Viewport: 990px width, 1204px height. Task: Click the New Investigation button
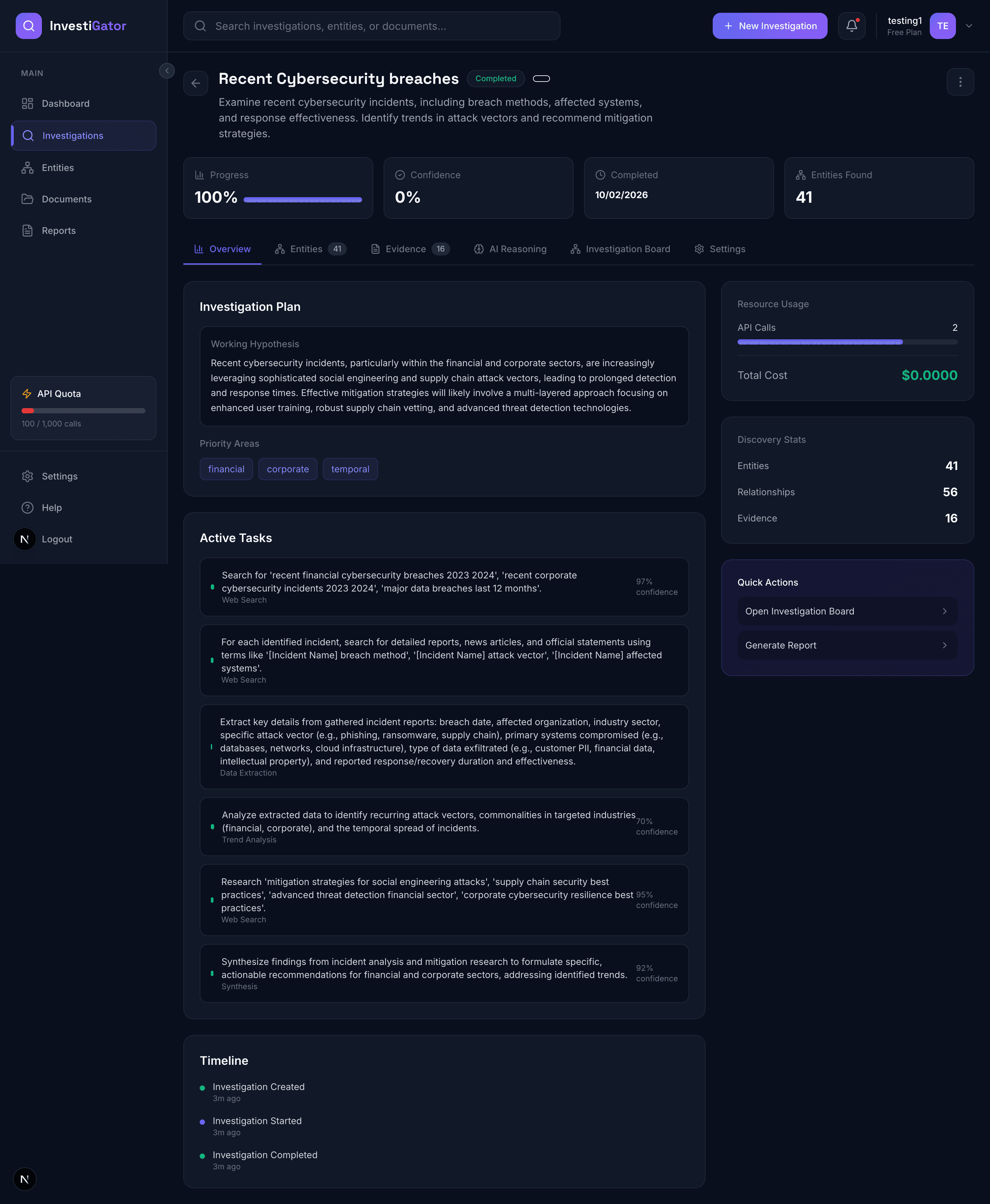coord(769,26)
